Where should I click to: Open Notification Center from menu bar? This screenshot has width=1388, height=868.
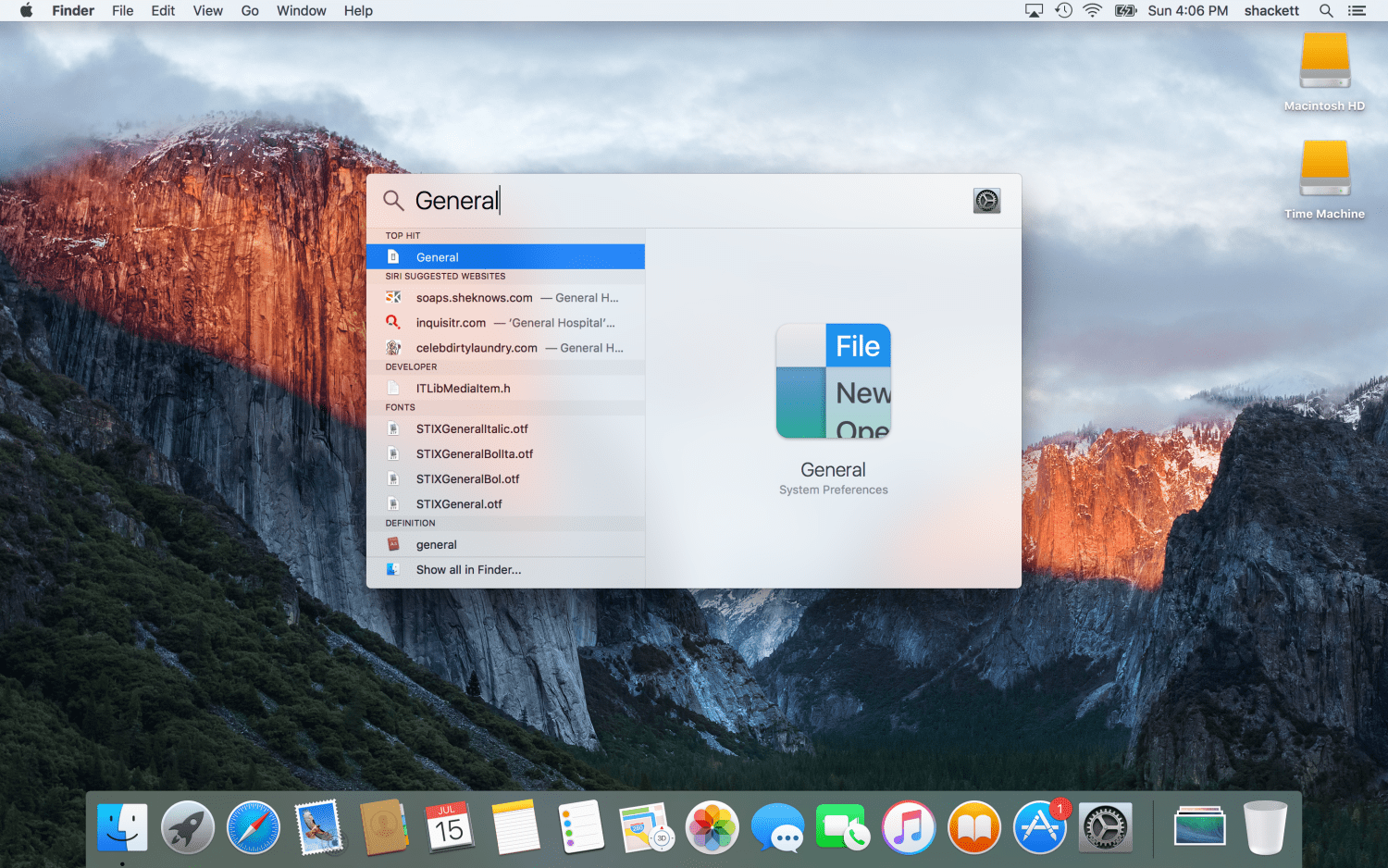1357,10
